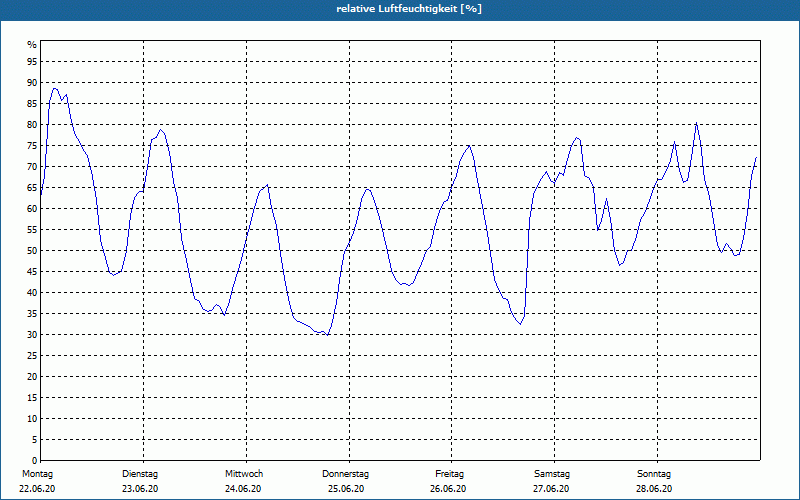
Task: Click the y-axis value '55'
Action: click(32, 230)
